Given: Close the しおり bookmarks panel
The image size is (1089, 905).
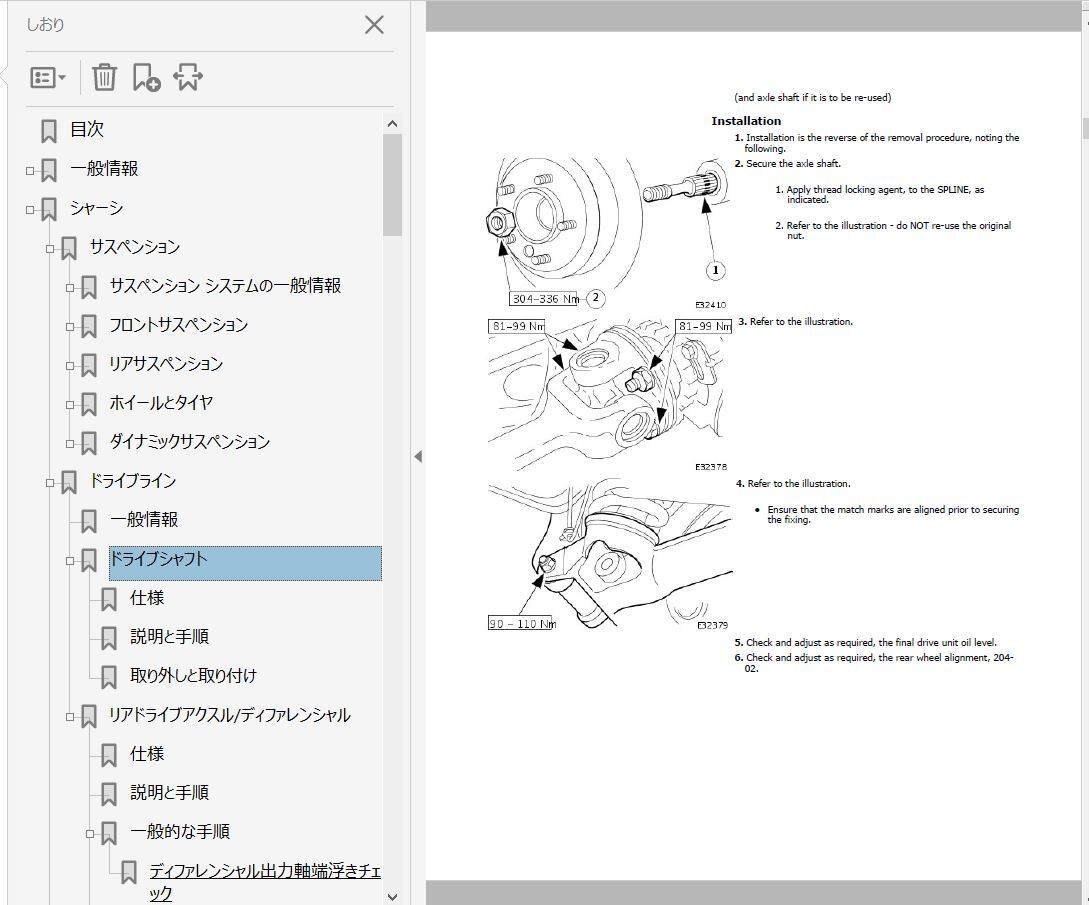Looking at the screenshot, I should pyautogui.click(x=374, y=25).
